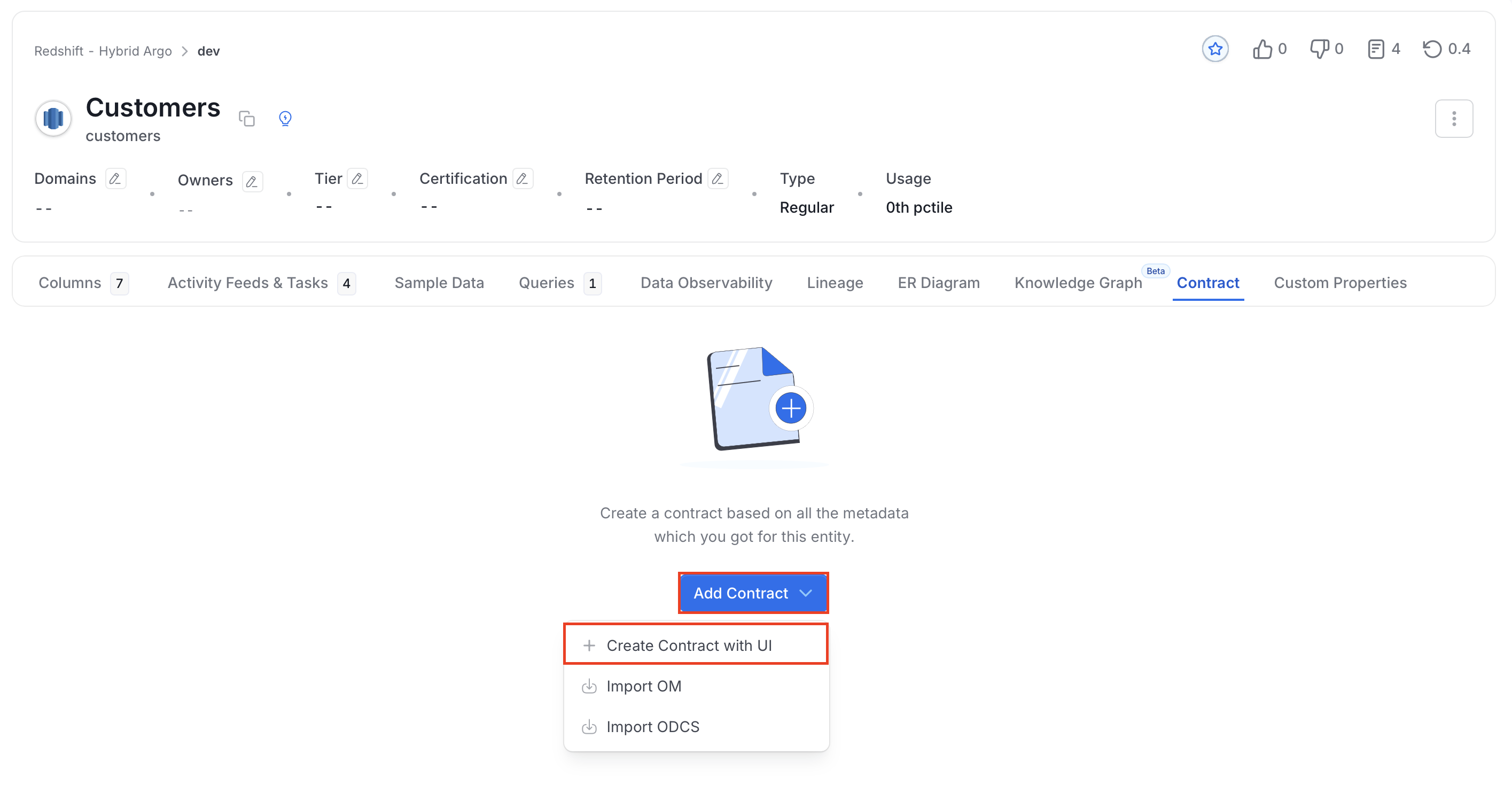Click the import icon beside Import OM
Image resolution: width=1512 pixels, height=793 pixels.
tap(589, 686)
